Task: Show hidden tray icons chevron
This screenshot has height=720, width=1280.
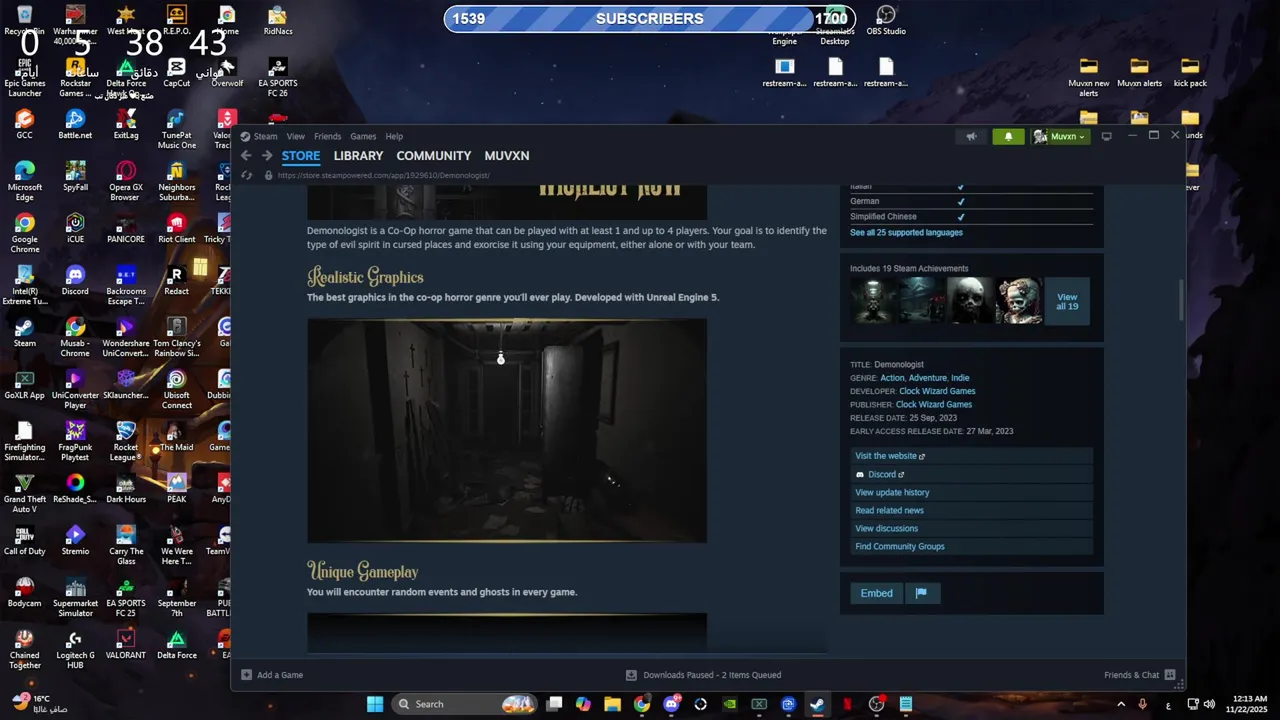Action: coord(1121,704)
